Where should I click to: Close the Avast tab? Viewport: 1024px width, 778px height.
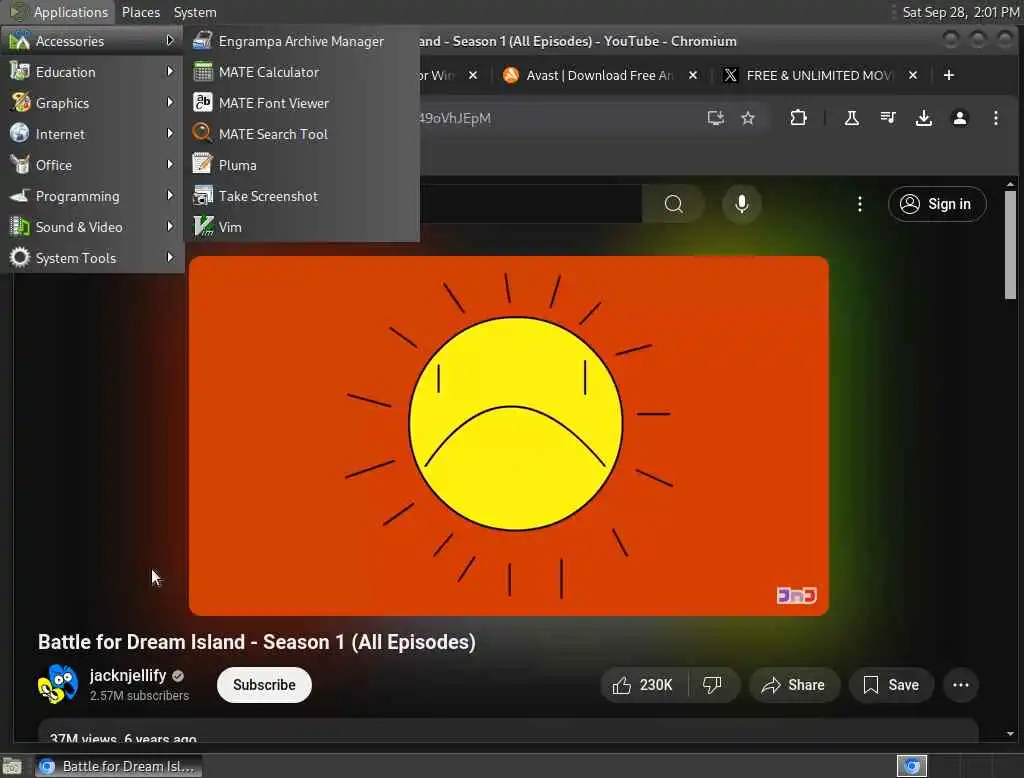pos(693,75)
